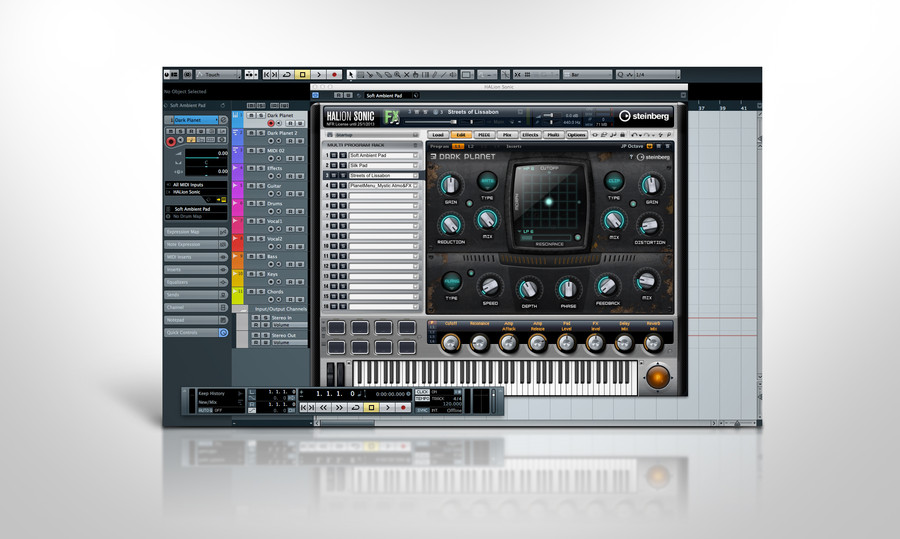The height and width of the screenshot is (539, 900).
Task: Expand the Equalizers inspector section
Action: 196,282
